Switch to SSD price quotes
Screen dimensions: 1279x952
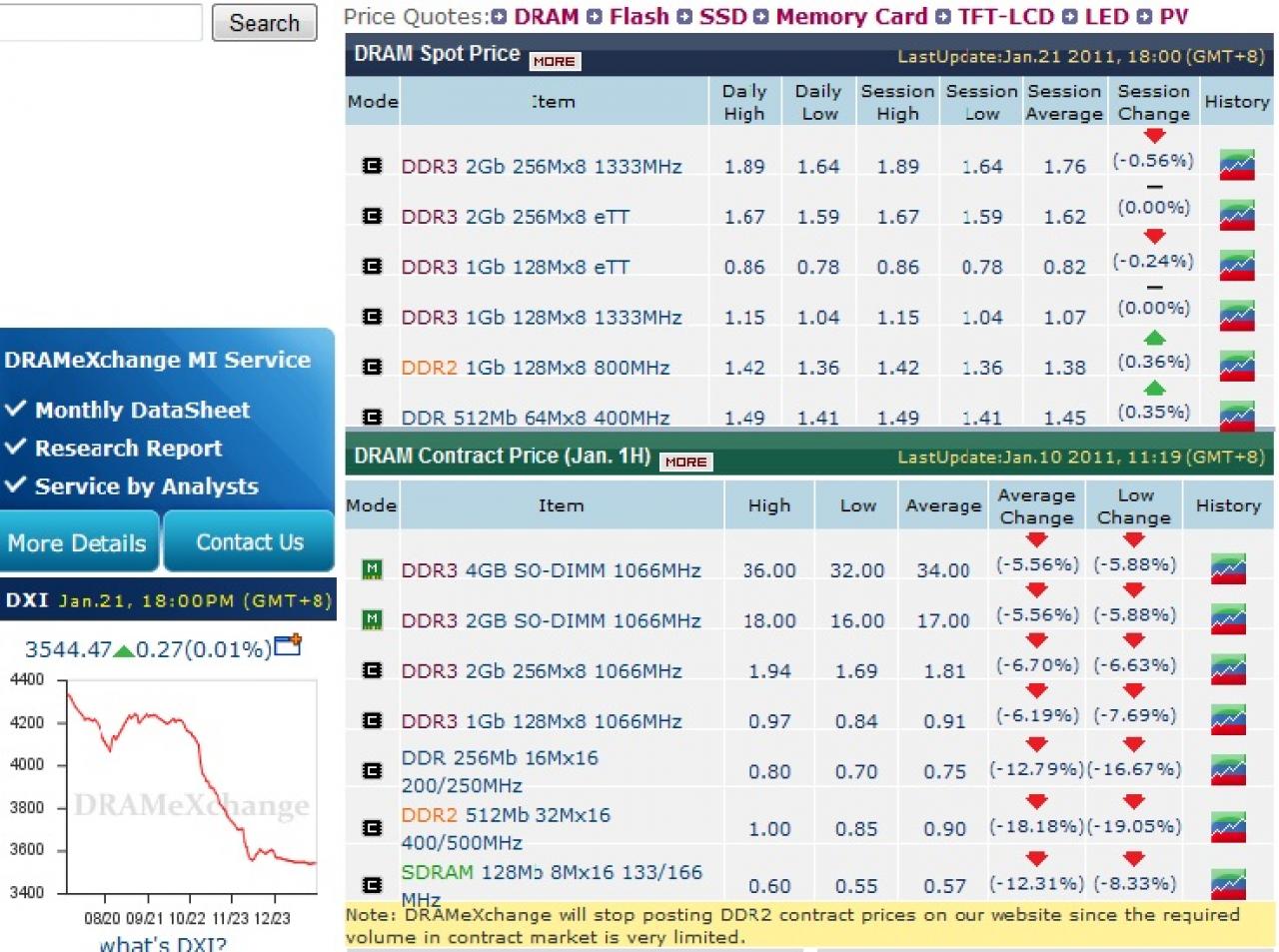(722, 17)
